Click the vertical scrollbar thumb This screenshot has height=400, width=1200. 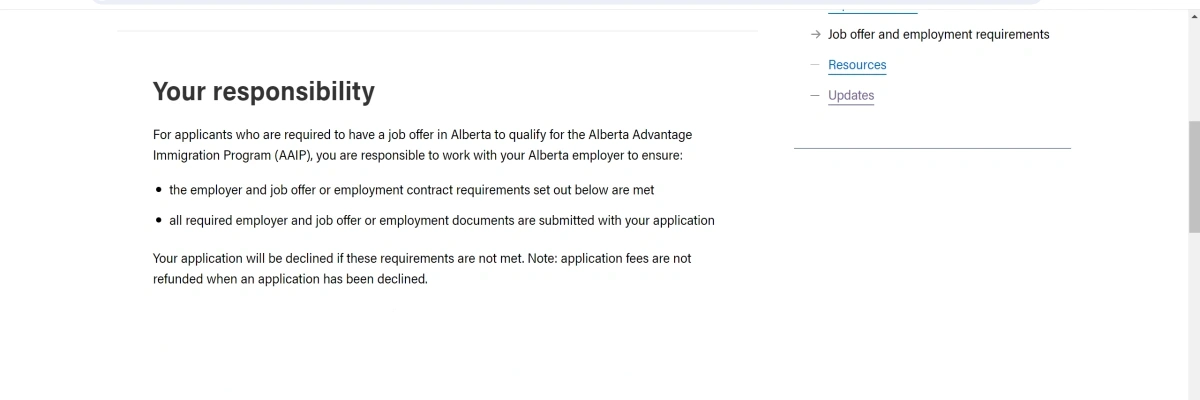point(1193,177)
